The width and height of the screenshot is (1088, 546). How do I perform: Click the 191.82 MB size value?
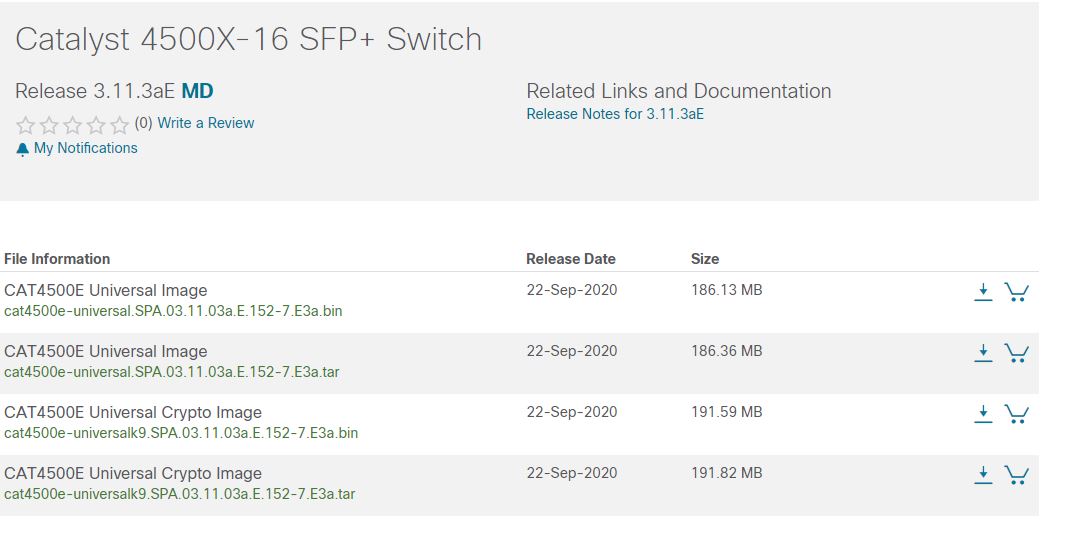pos(726,473)
